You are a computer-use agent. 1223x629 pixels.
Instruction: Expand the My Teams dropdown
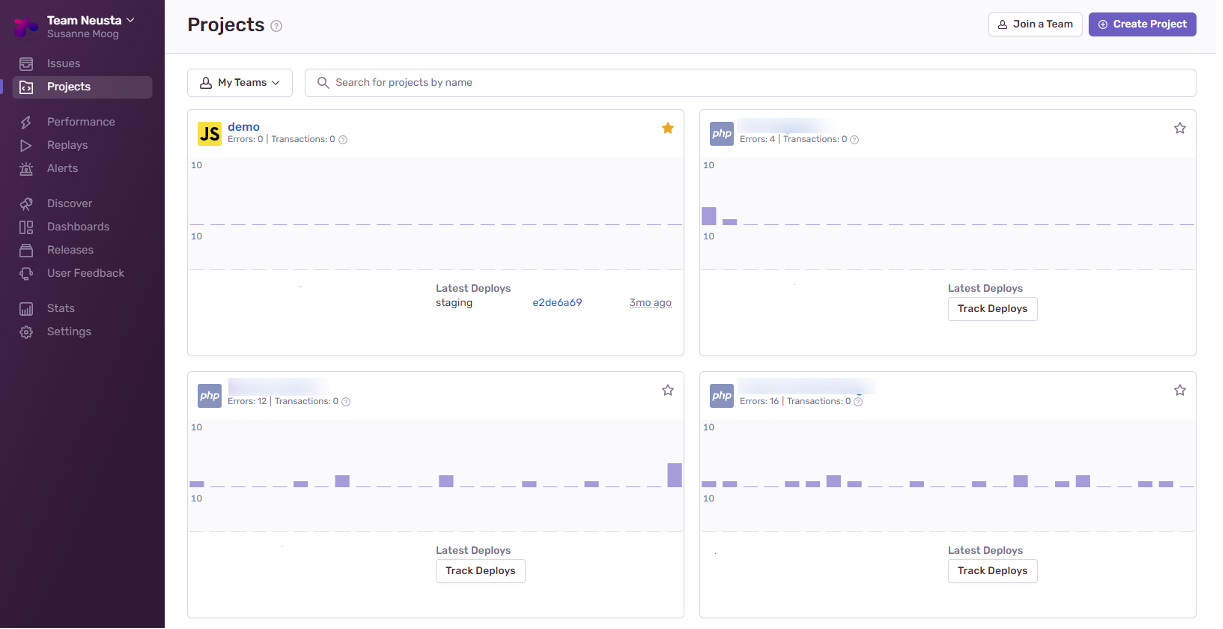pyautogui.click(x=240, y=83)
